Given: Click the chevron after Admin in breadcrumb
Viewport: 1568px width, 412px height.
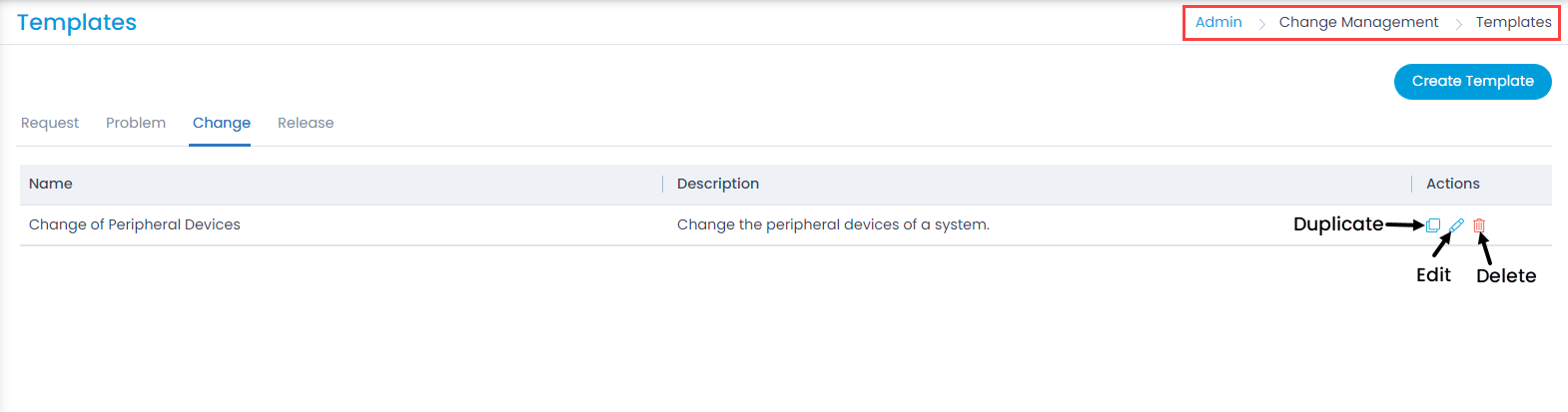Looking at the screenshot, I should [1261, 23].
